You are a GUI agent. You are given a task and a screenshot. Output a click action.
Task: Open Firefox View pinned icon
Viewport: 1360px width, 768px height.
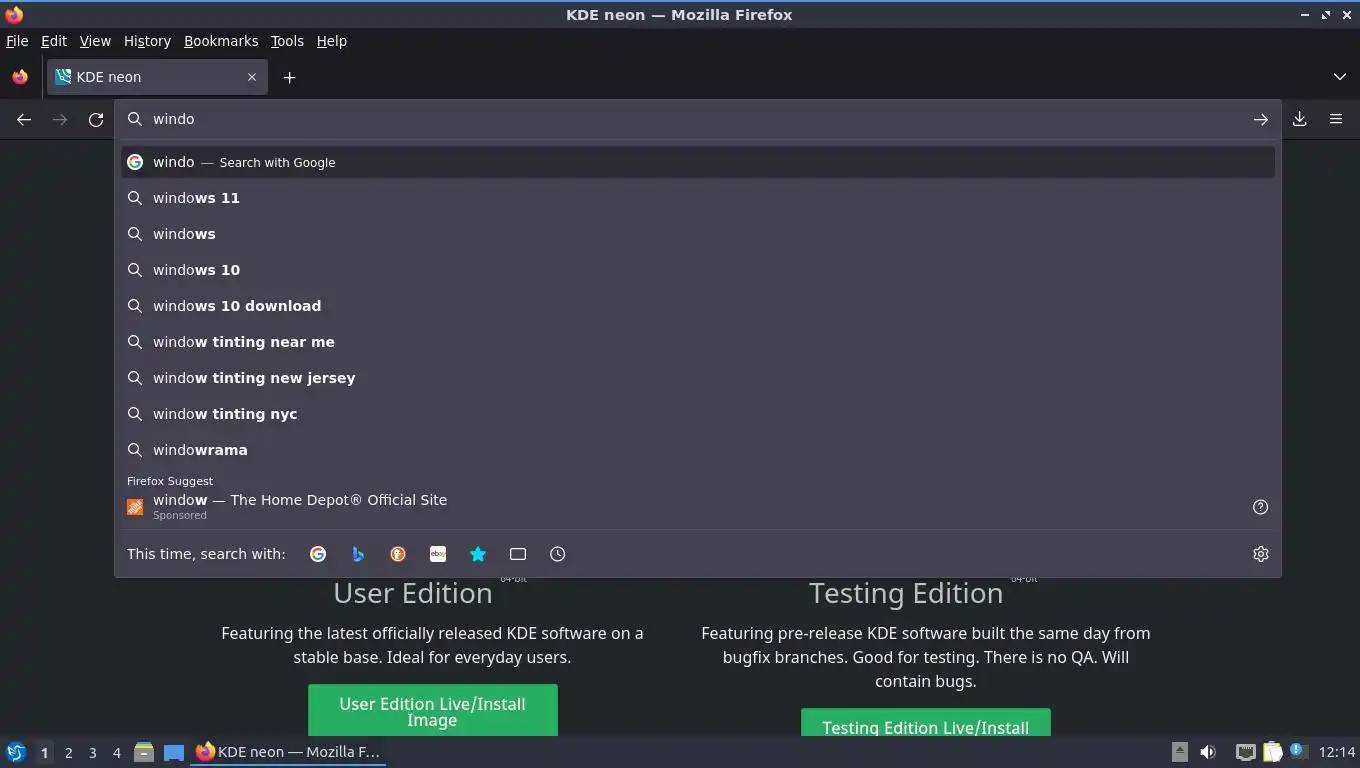click(20, 77)
